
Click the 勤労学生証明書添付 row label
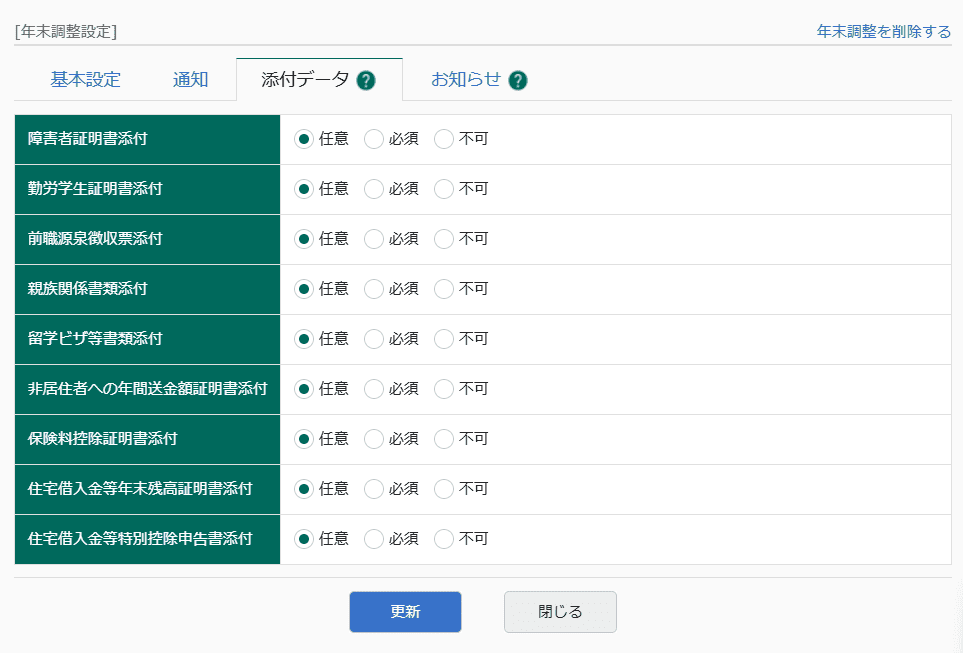pyautogui.click(x=95, y=189)
